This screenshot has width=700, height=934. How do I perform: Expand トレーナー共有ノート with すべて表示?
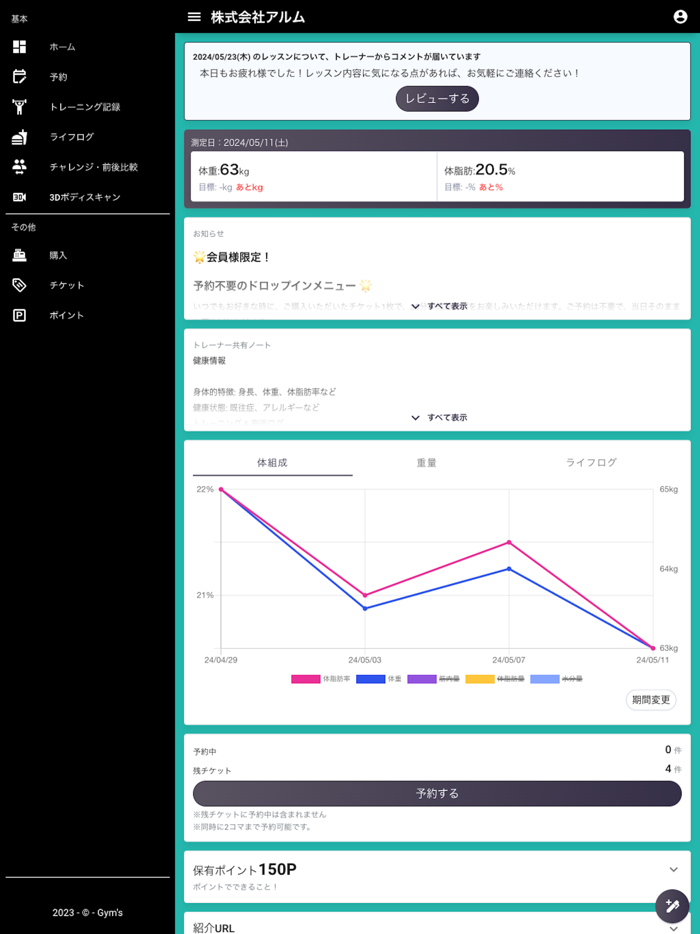(439, 418)
